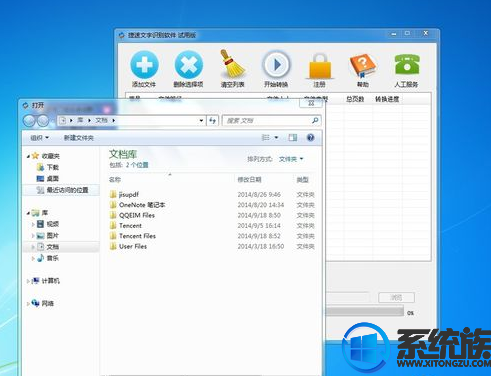Click the change view icon
The width and height of the screenshot is (491, 376).
click(x=266, y=137)
